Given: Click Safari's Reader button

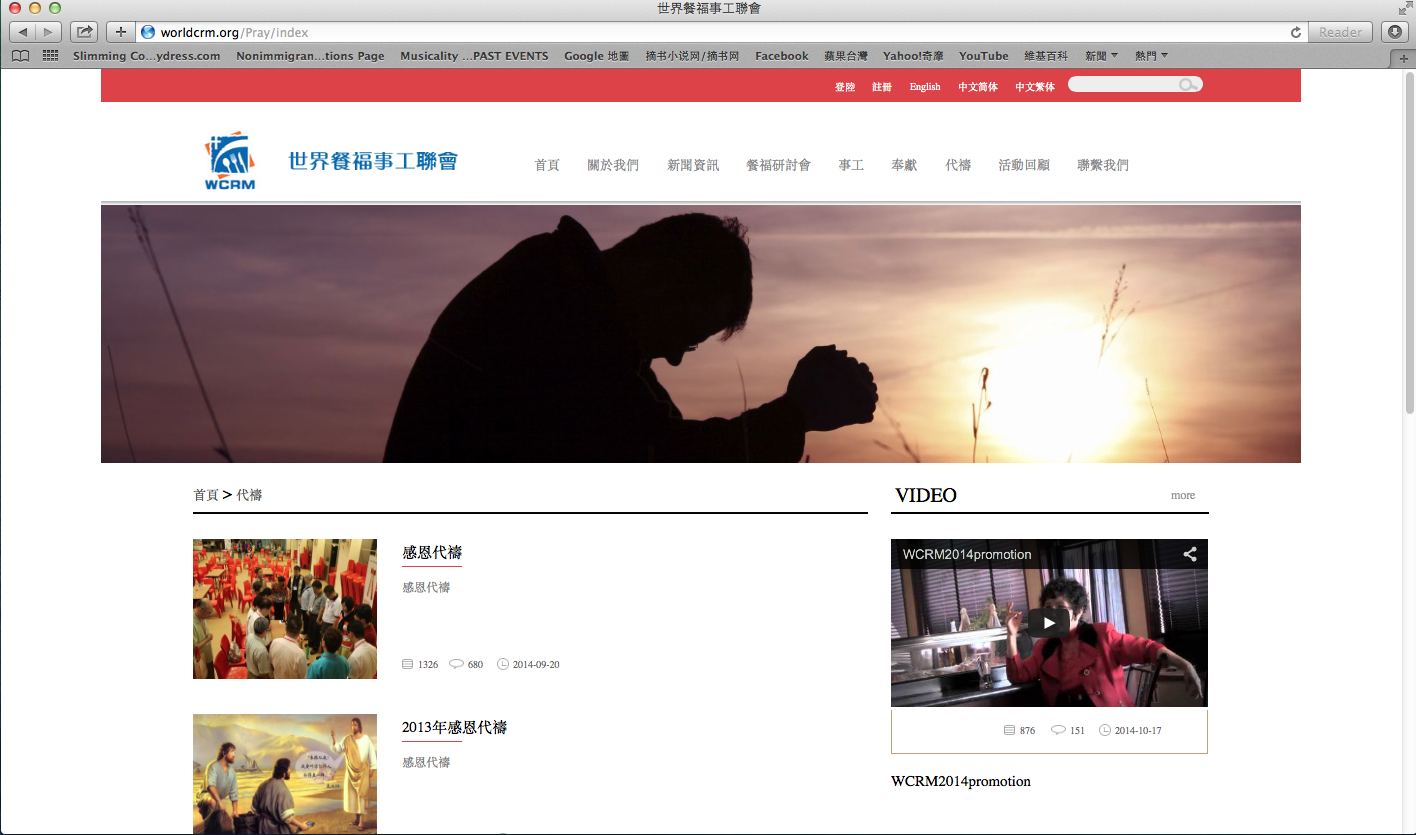Looking at the screenshot, I should pyautogui.click(x=1340, y=32).
